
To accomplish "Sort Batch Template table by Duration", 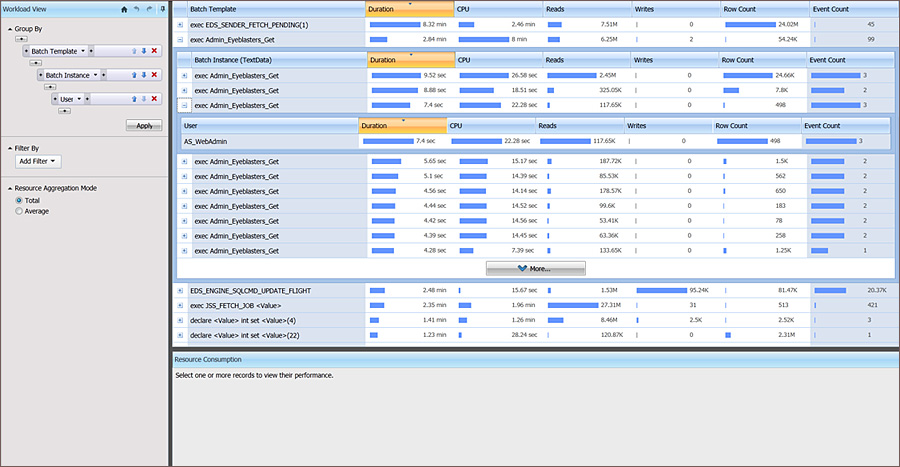I will tap(409, 9).
